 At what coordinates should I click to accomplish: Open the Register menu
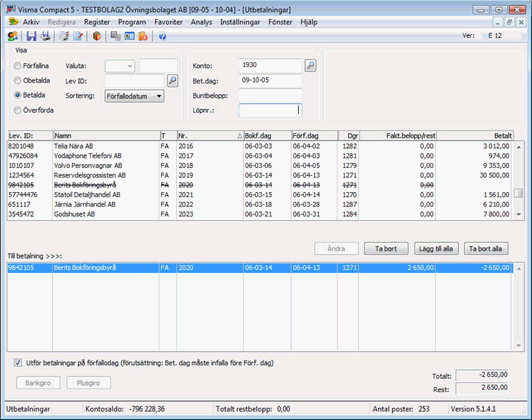(97, 22)
